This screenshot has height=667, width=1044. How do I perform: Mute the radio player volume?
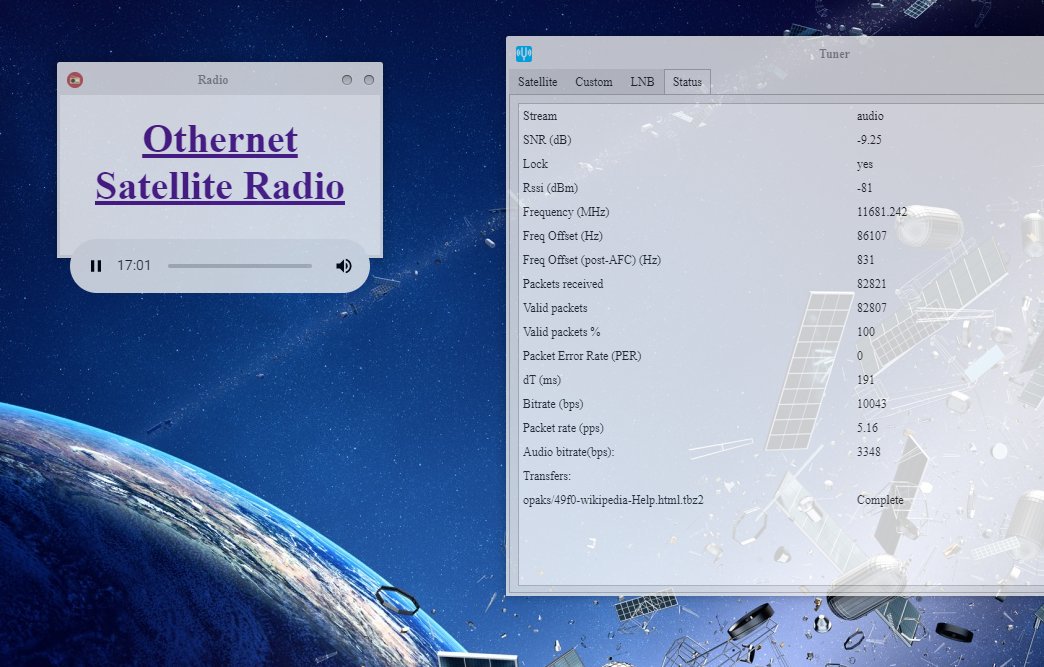tap(344, 266)
